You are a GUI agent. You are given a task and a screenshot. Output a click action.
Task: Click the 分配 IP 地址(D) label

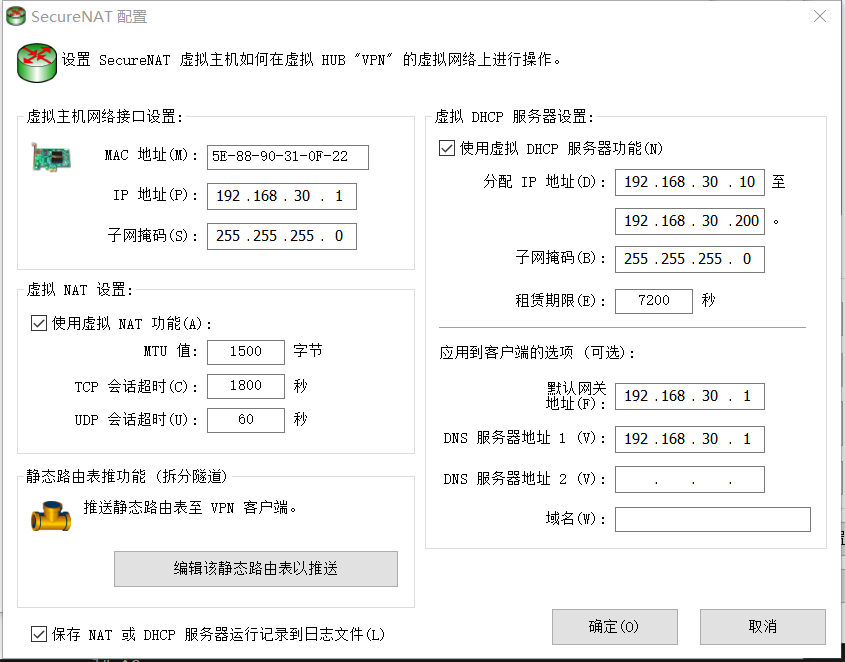tap(545, 182)
